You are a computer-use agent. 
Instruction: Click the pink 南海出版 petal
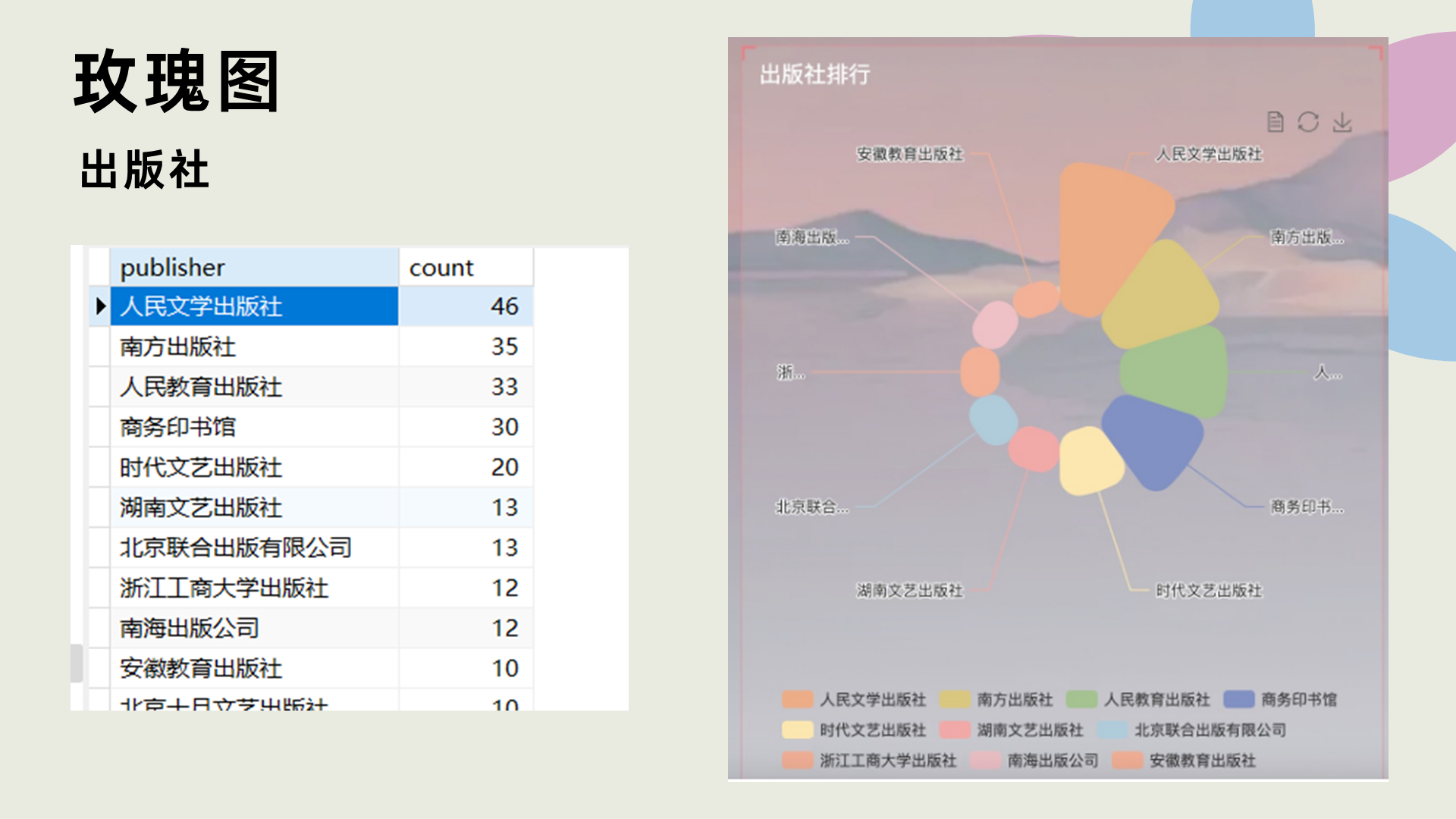point(995,324)
